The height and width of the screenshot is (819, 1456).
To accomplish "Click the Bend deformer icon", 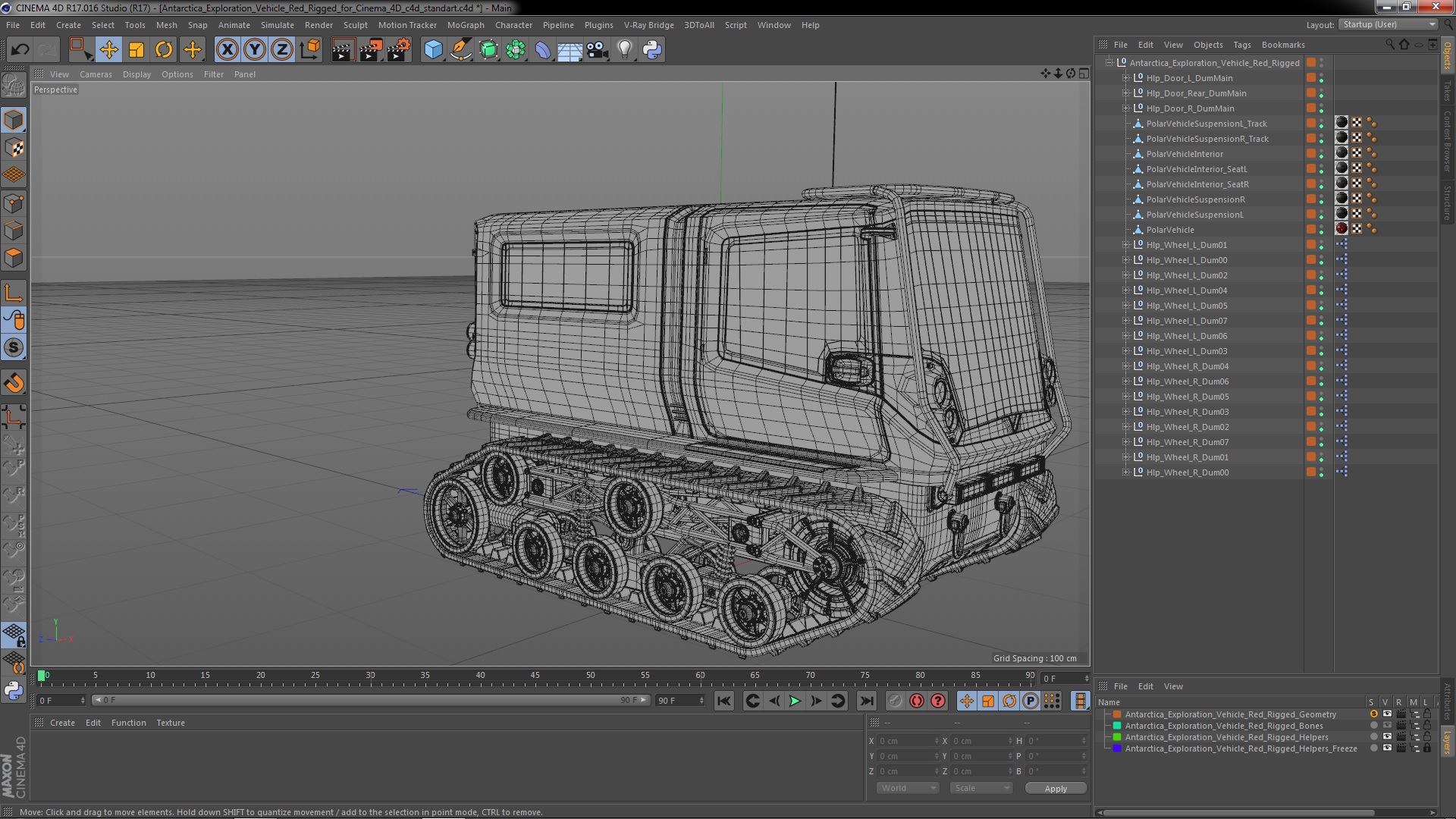I will click(543, 50).
